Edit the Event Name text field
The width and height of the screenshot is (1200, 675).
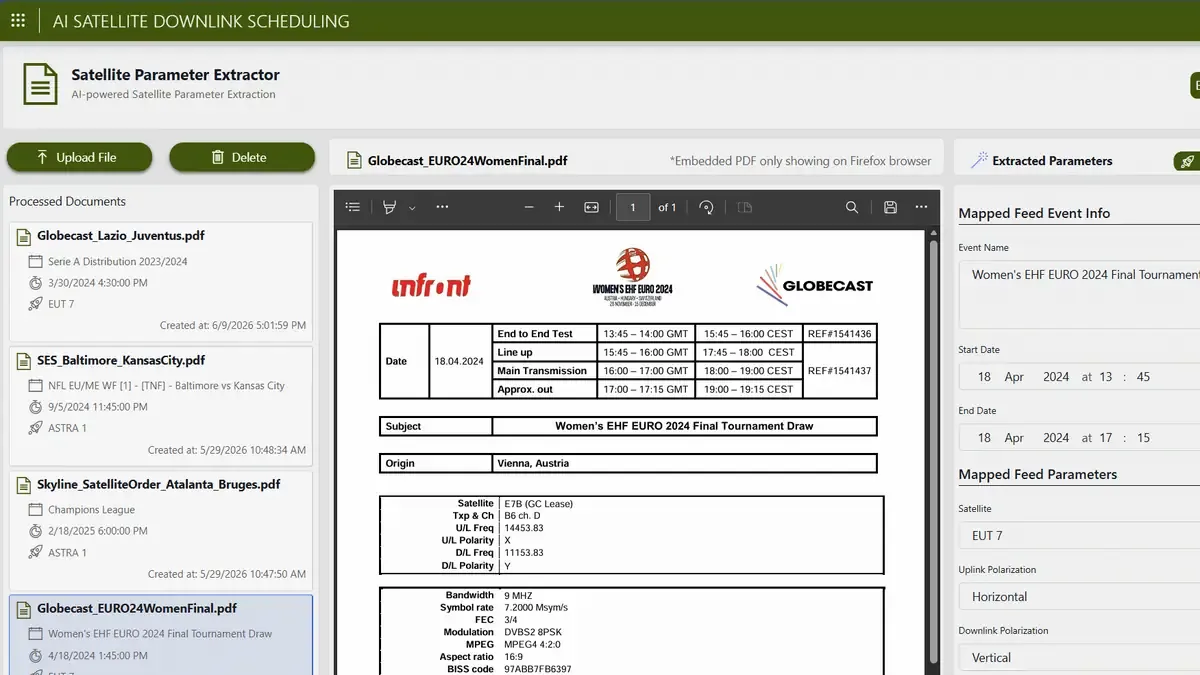pyautogui.click(x=1079, y=294)
